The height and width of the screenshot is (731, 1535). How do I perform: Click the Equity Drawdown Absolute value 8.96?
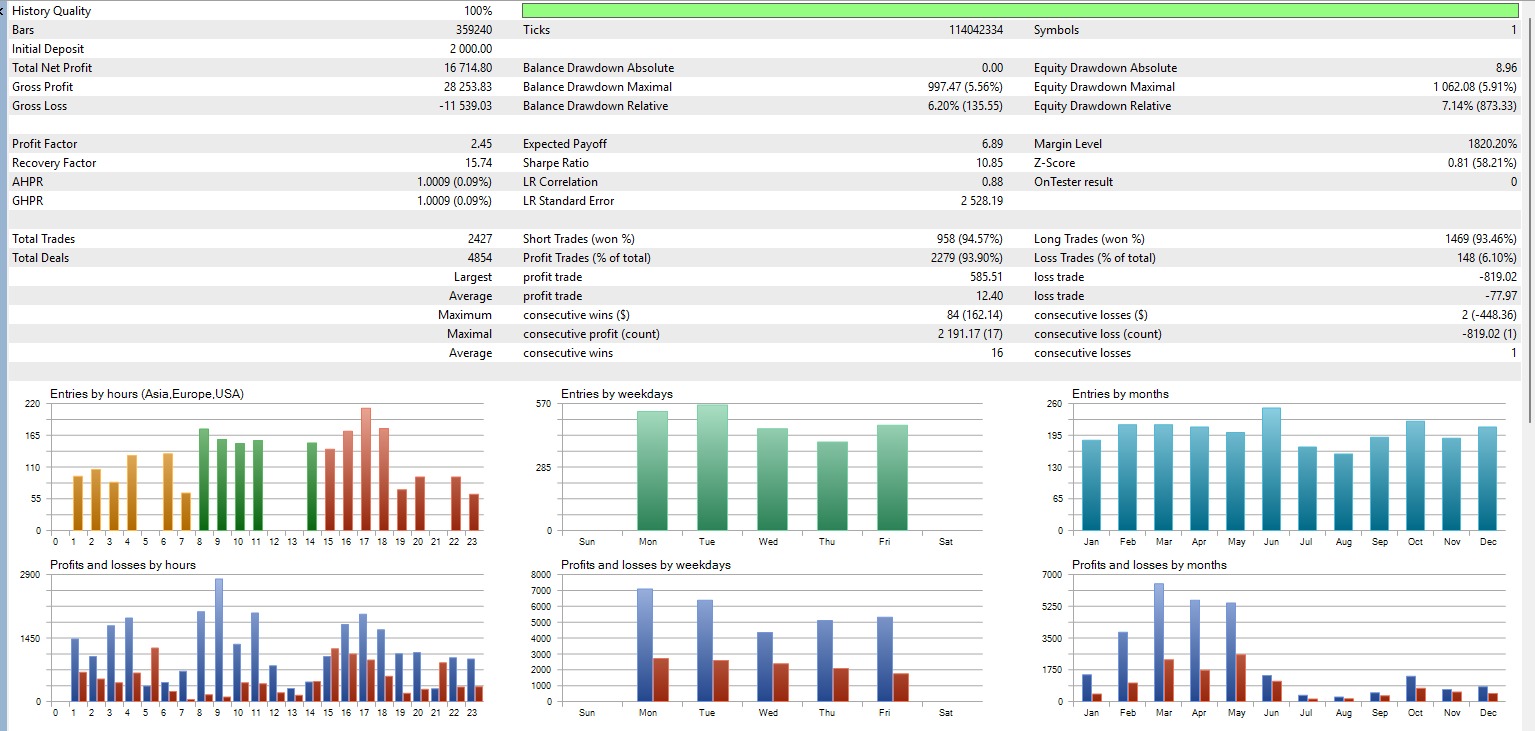[x=1506, y=68]
